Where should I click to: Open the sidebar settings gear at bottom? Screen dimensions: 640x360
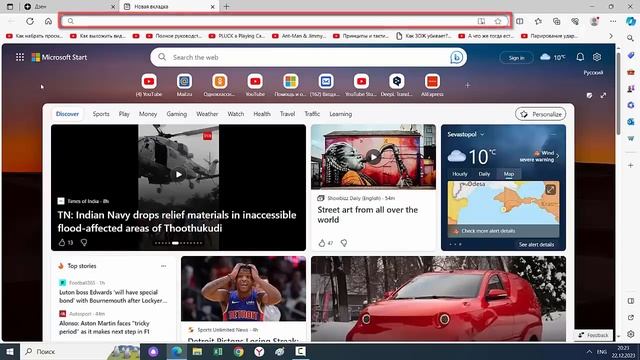point(631,334)
